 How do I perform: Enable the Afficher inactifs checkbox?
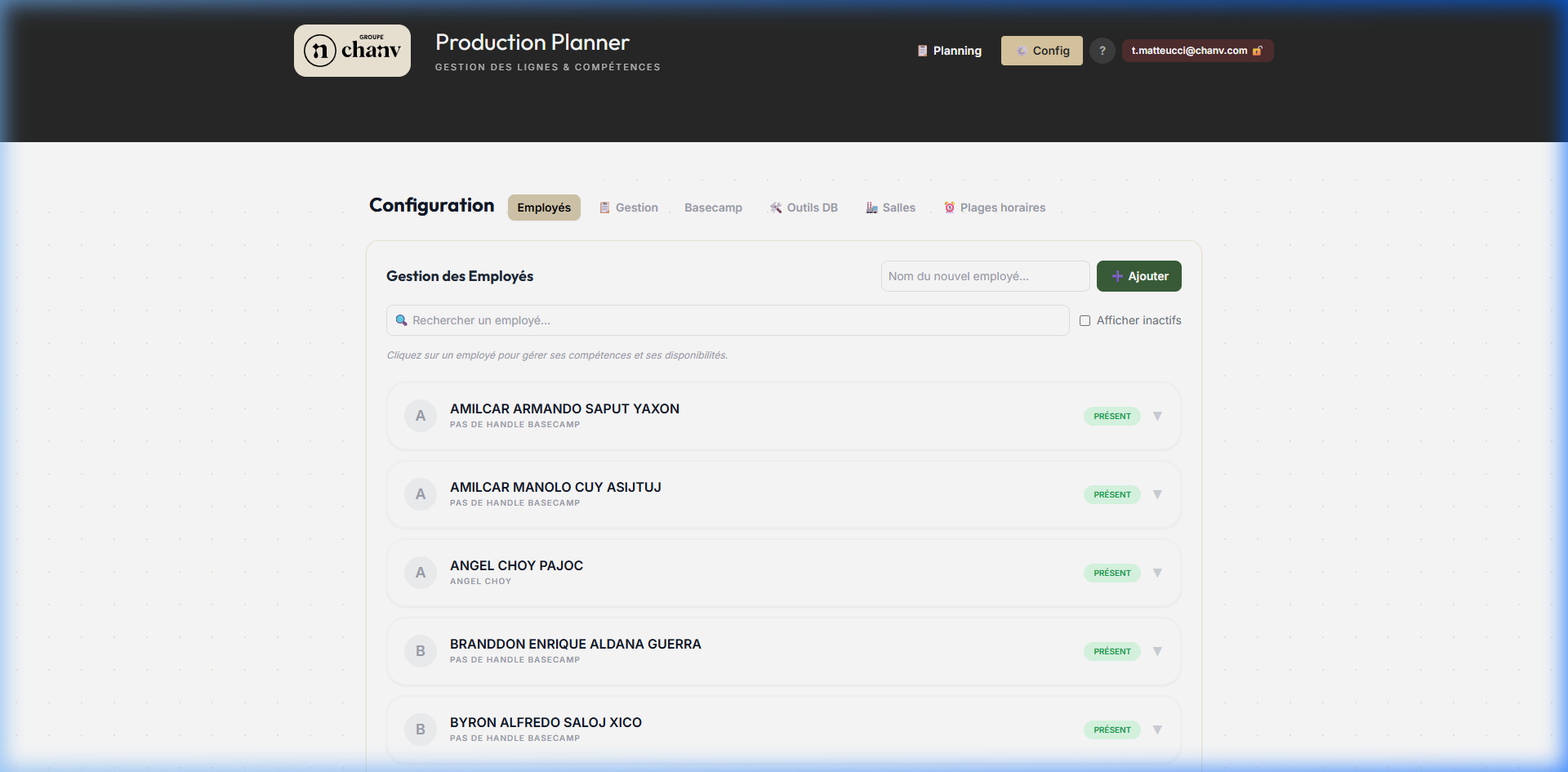coord(1085,320)
